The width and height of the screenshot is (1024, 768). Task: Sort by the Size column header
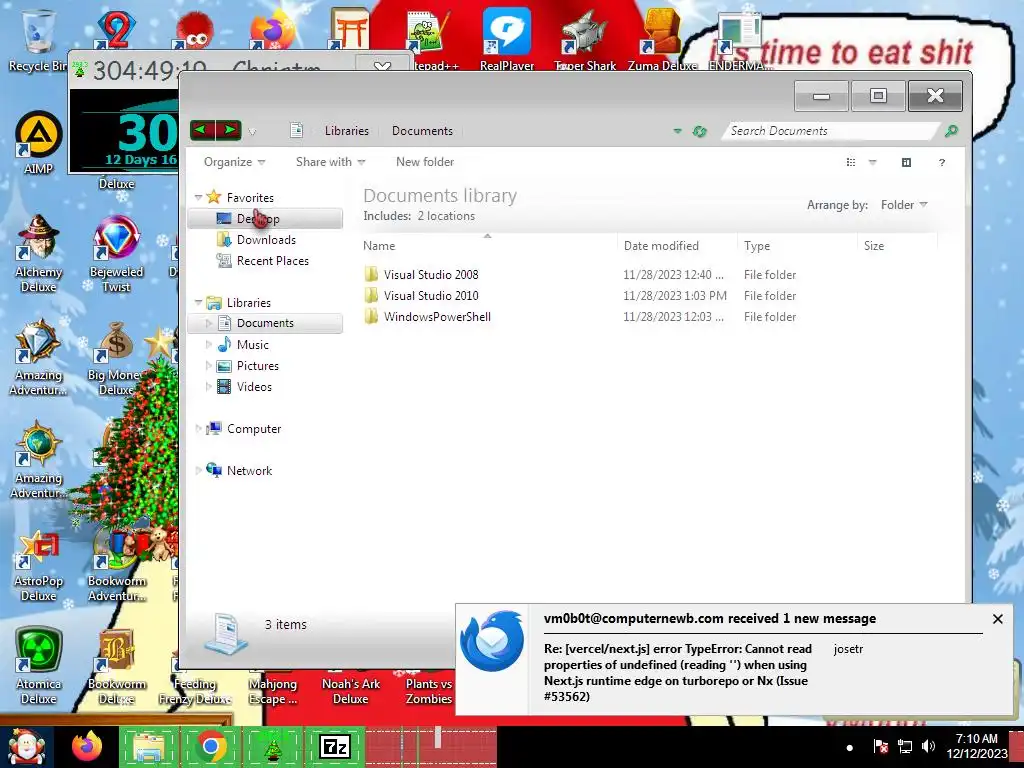[897, 246]
